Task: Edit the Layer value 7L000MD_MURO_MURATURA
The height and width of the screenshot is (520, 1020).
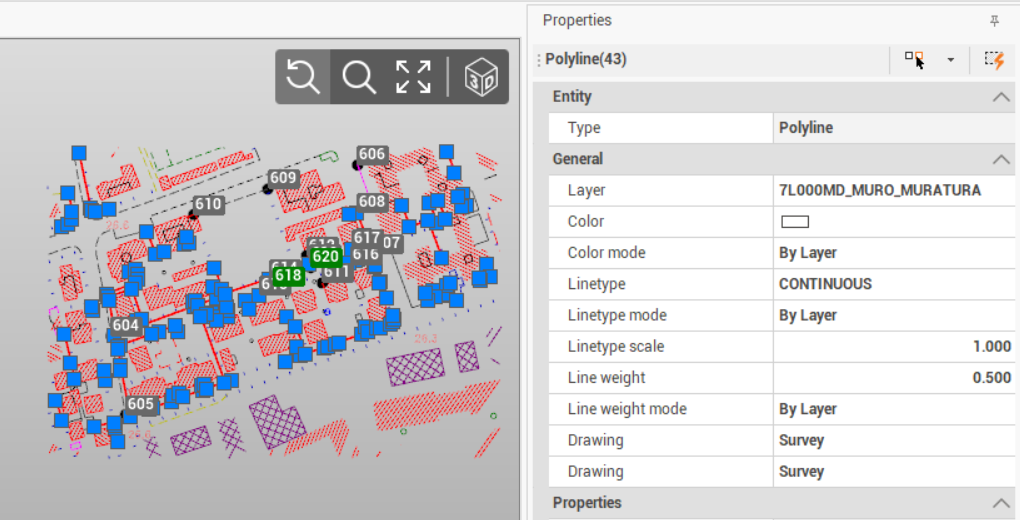Action: (x=879, y=190)
